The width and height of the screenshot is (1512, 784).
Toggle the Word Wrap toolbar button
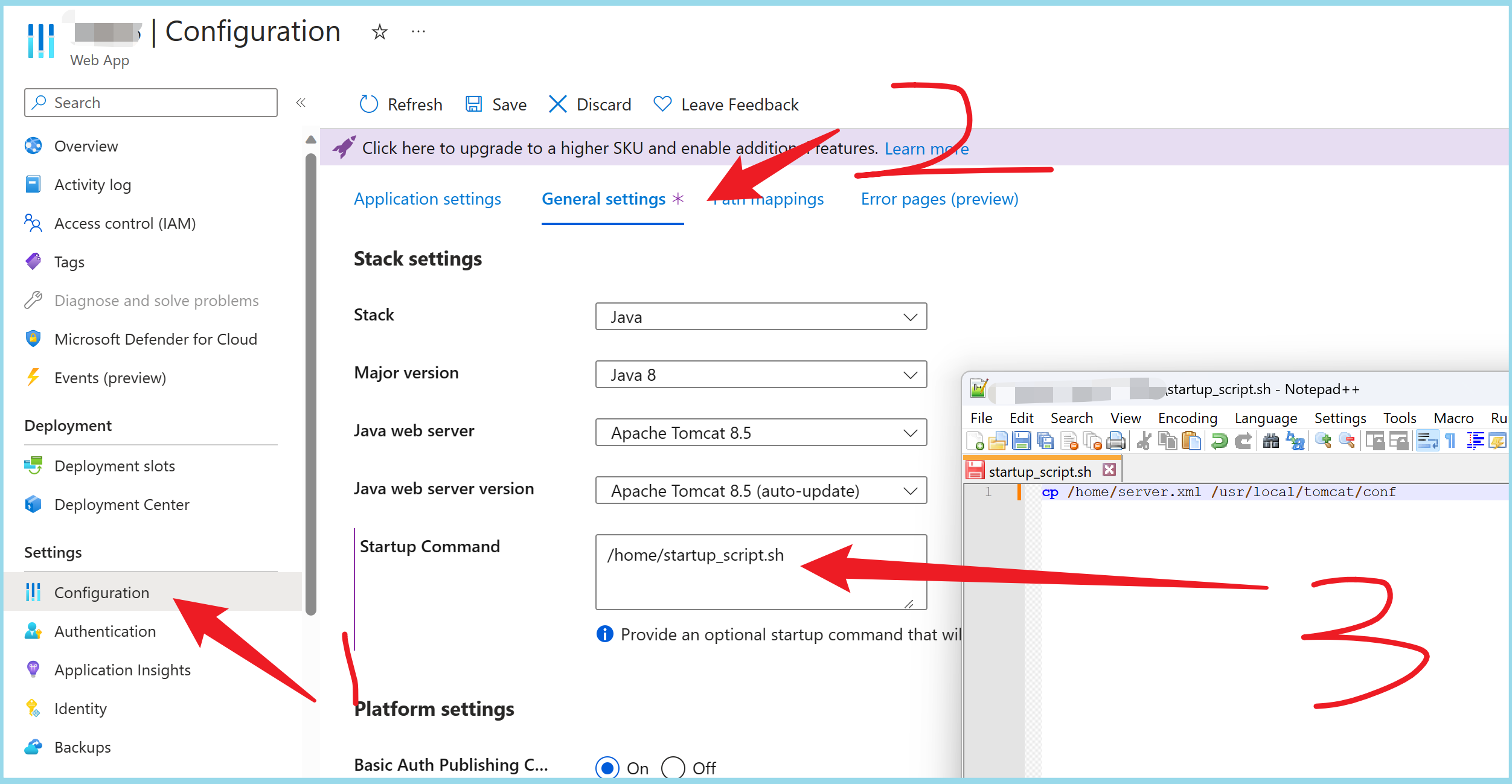(1427, 441)
